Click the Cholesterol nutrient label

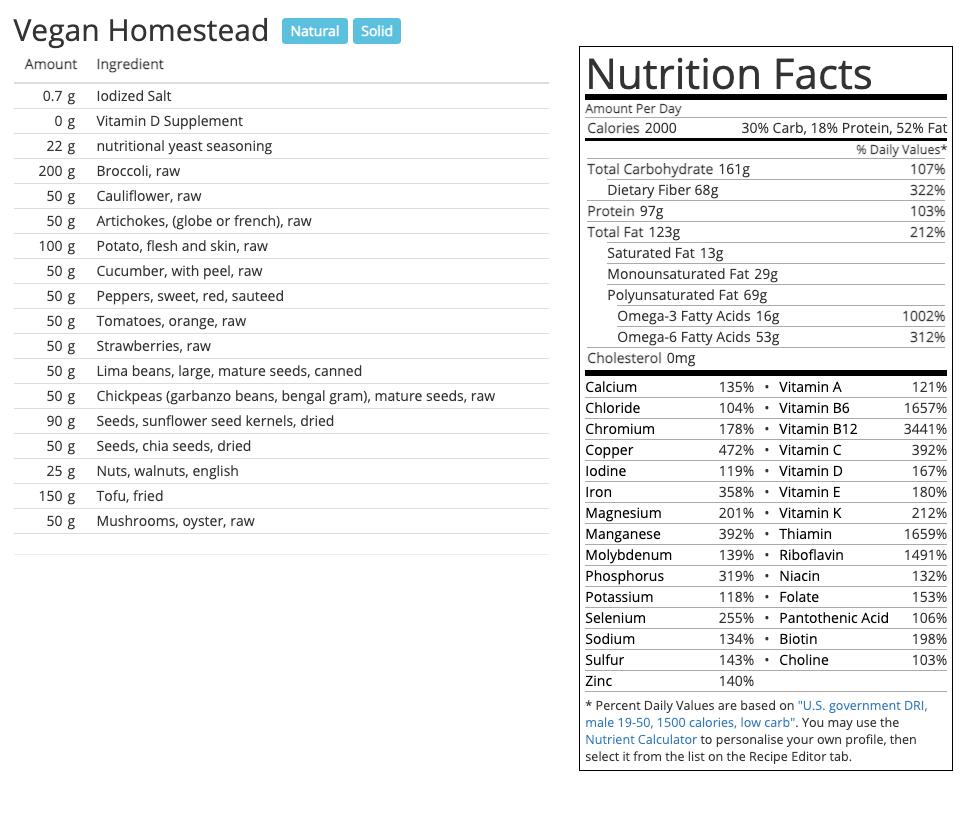[624, 358]
